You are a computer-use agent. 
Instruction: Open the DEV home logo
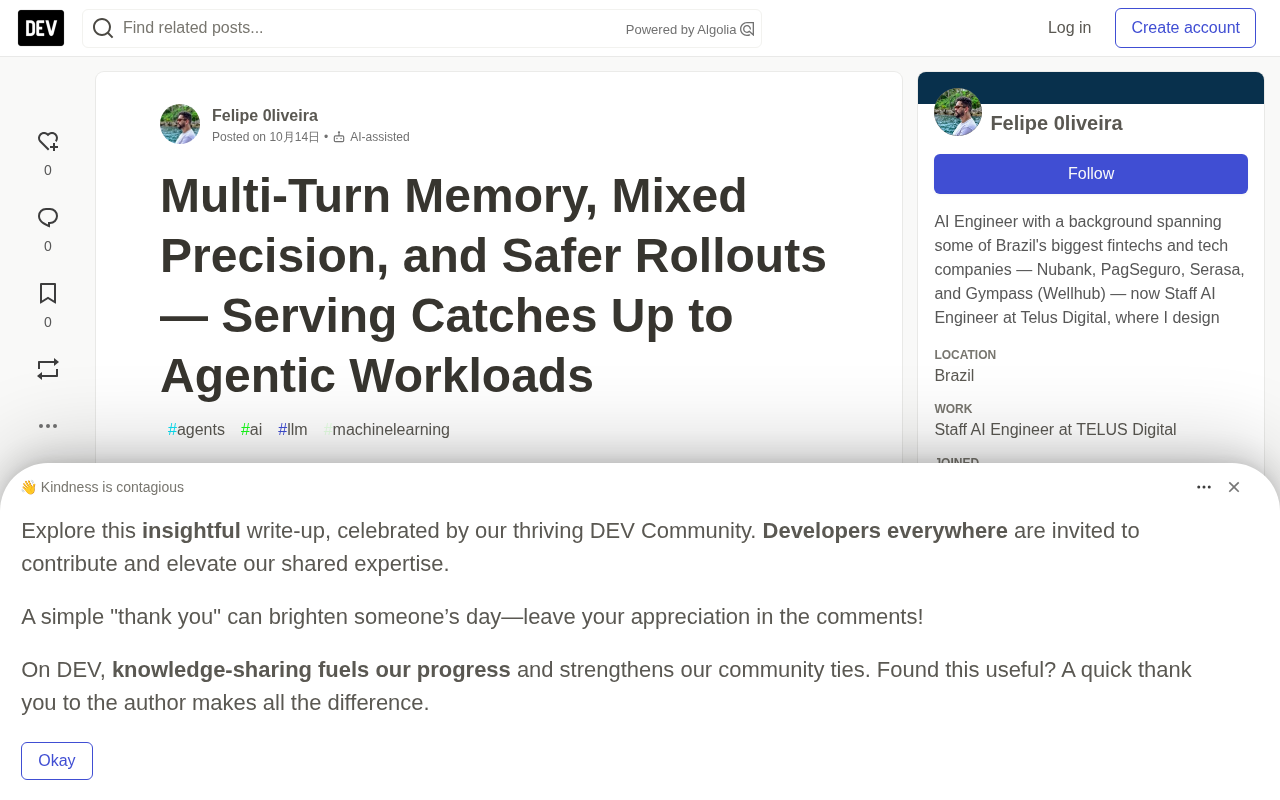pos(41,28)
